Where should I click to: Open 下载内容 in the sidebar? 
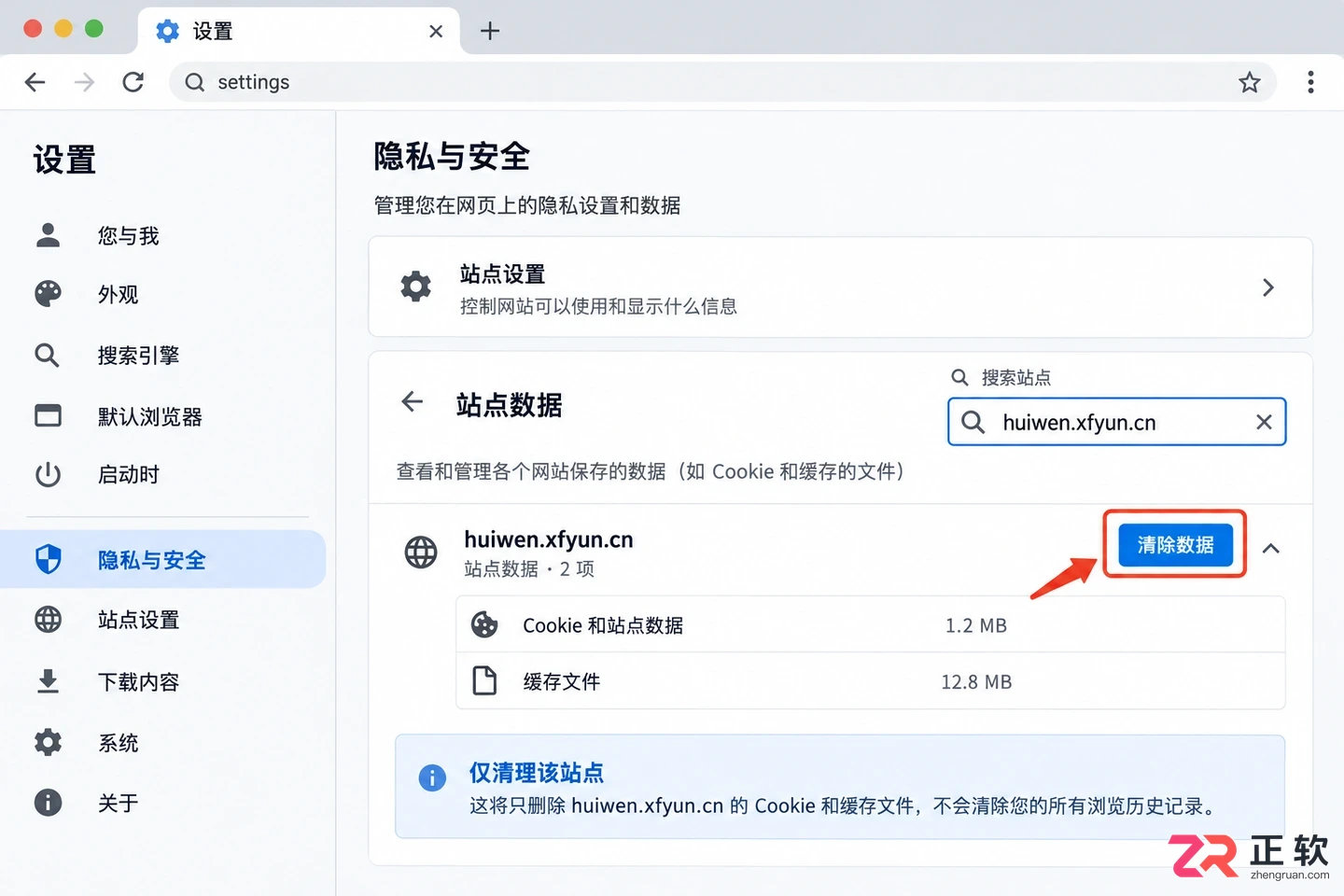coord(138,681)
